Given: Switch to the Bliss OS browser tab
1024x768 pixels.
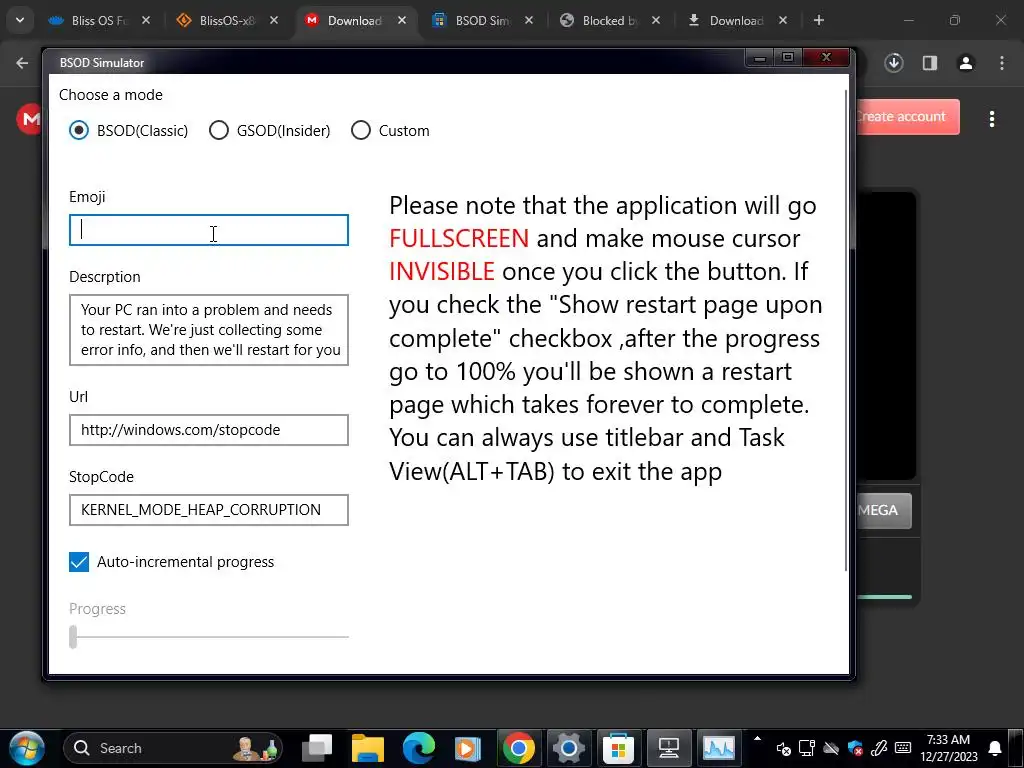Looking at the screenshot, I should (x=99, y=20).
